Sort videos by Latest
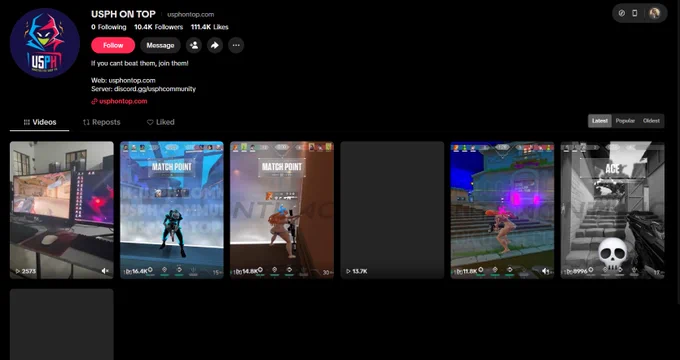 pyautogui.click(x=600, y=121)
